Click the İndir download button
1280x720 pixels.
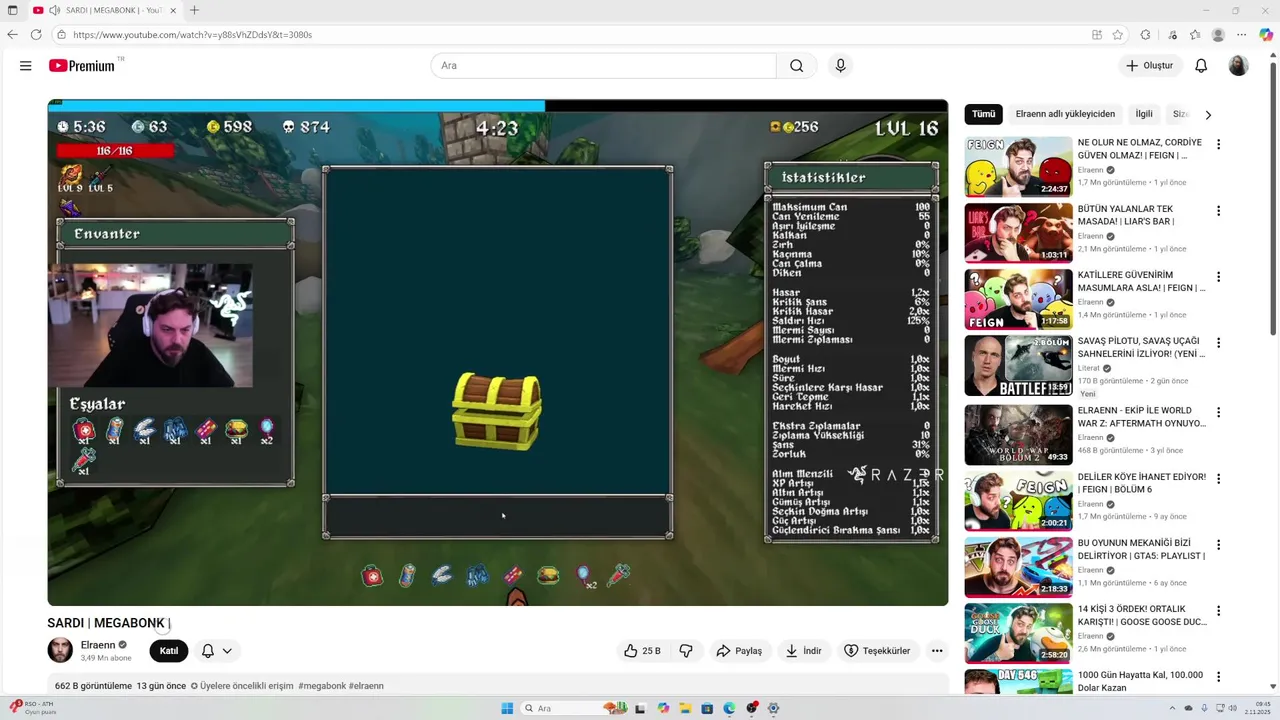click(803, 651)
